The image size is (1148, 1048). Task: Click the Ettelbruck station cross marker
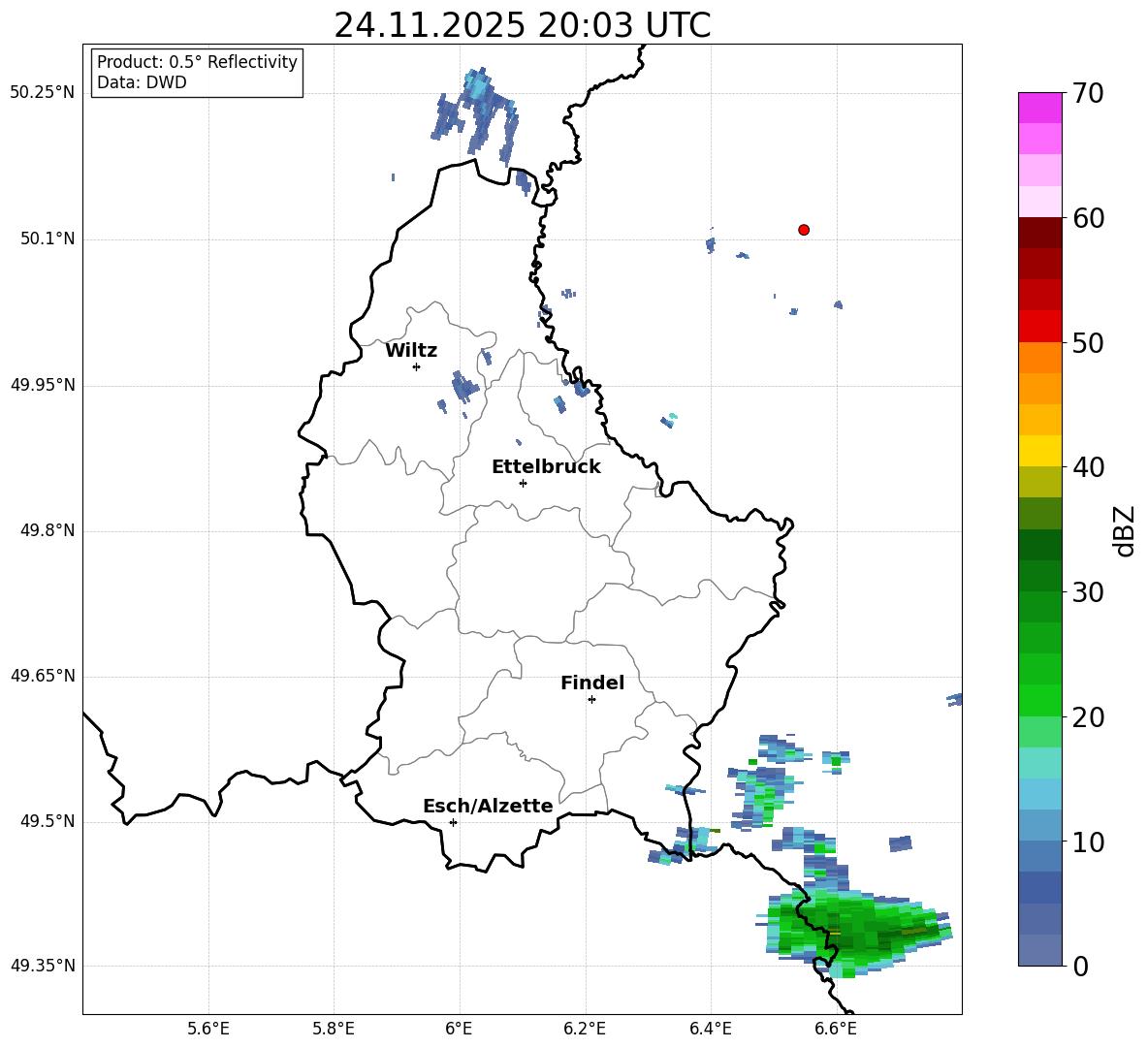[x=523, y=483]
